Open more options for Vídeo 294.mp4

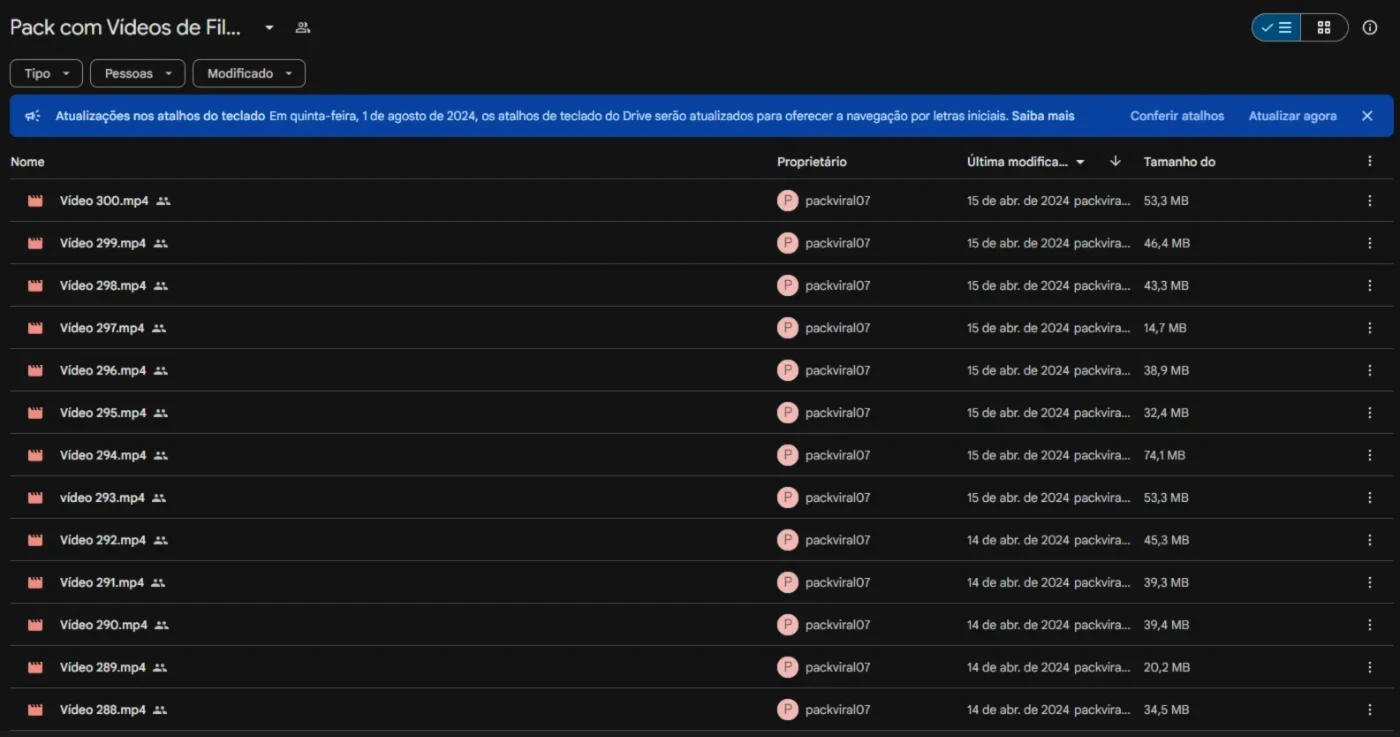pos(1369,455)
